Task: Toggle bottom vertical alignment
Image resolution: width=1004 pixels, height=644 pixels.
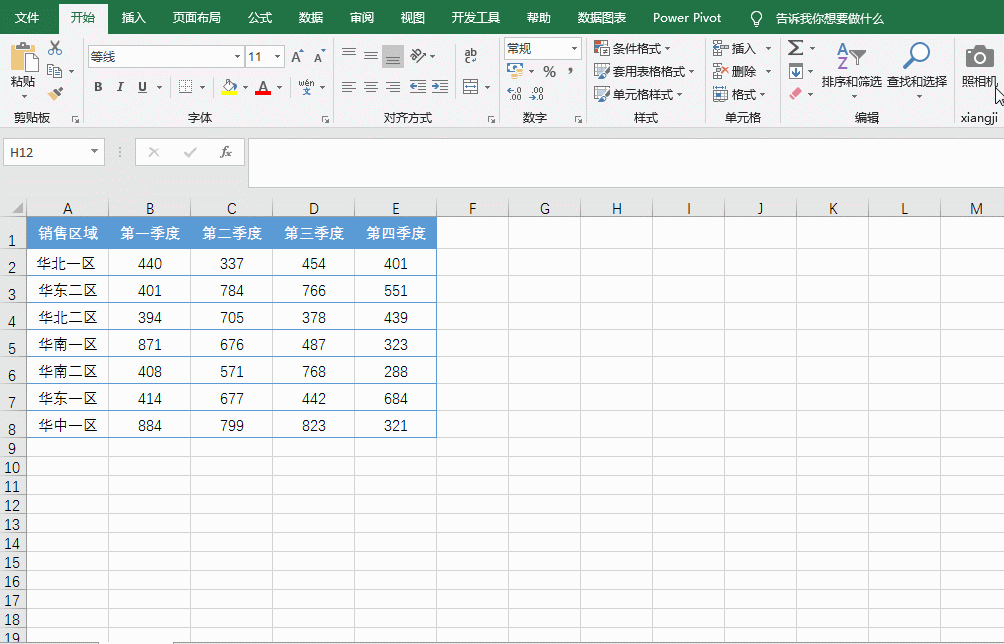Action: 393,56
